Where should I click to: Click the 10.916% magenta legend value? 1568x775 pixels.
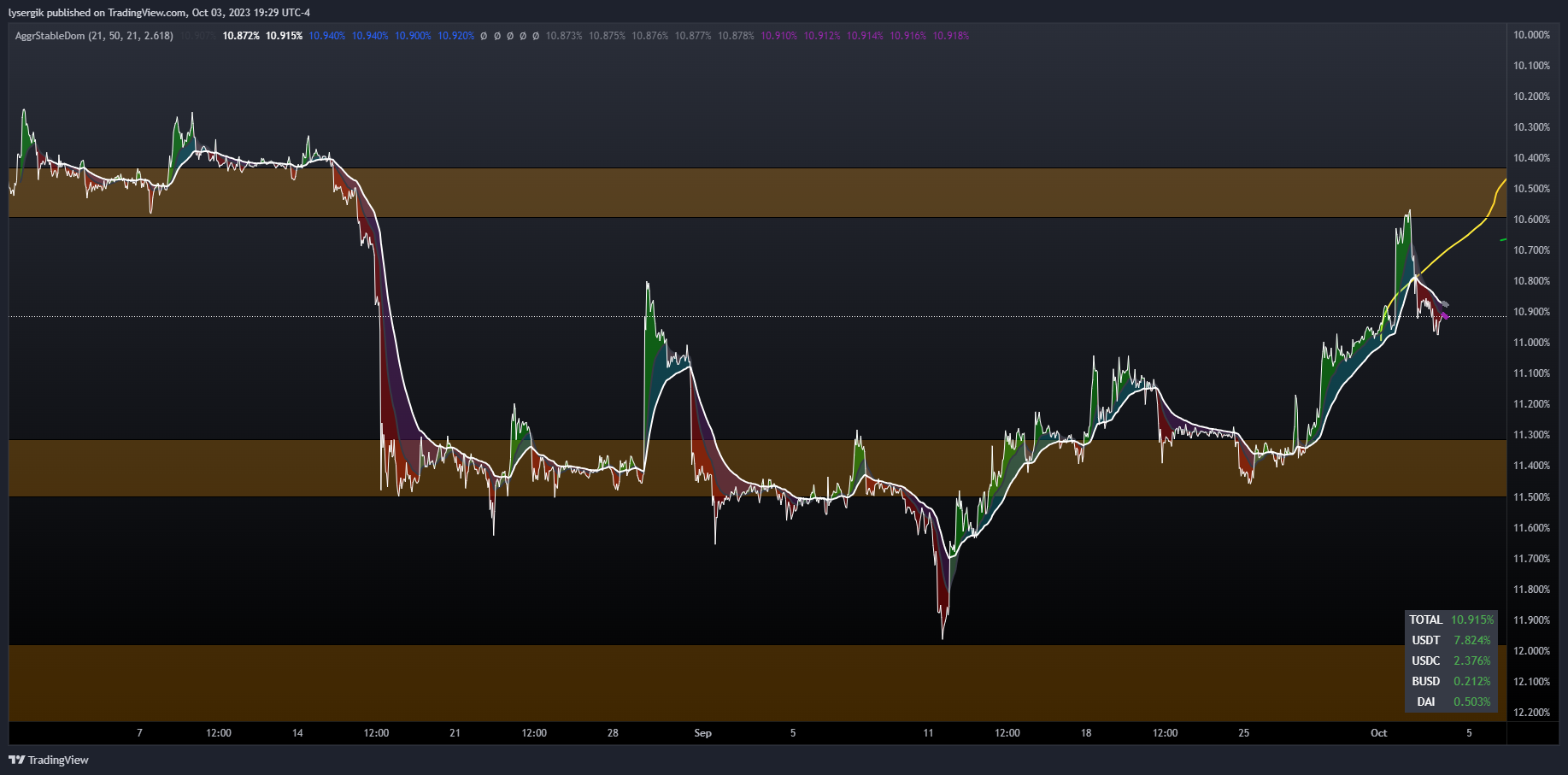[x=907, y=36]
